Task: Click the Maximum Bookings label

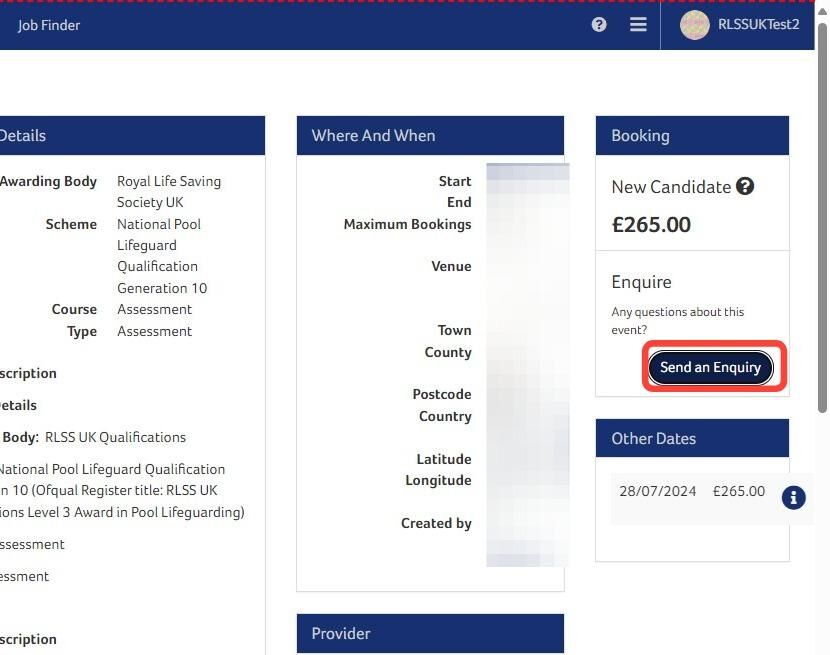Action: [x=407, y=224]
